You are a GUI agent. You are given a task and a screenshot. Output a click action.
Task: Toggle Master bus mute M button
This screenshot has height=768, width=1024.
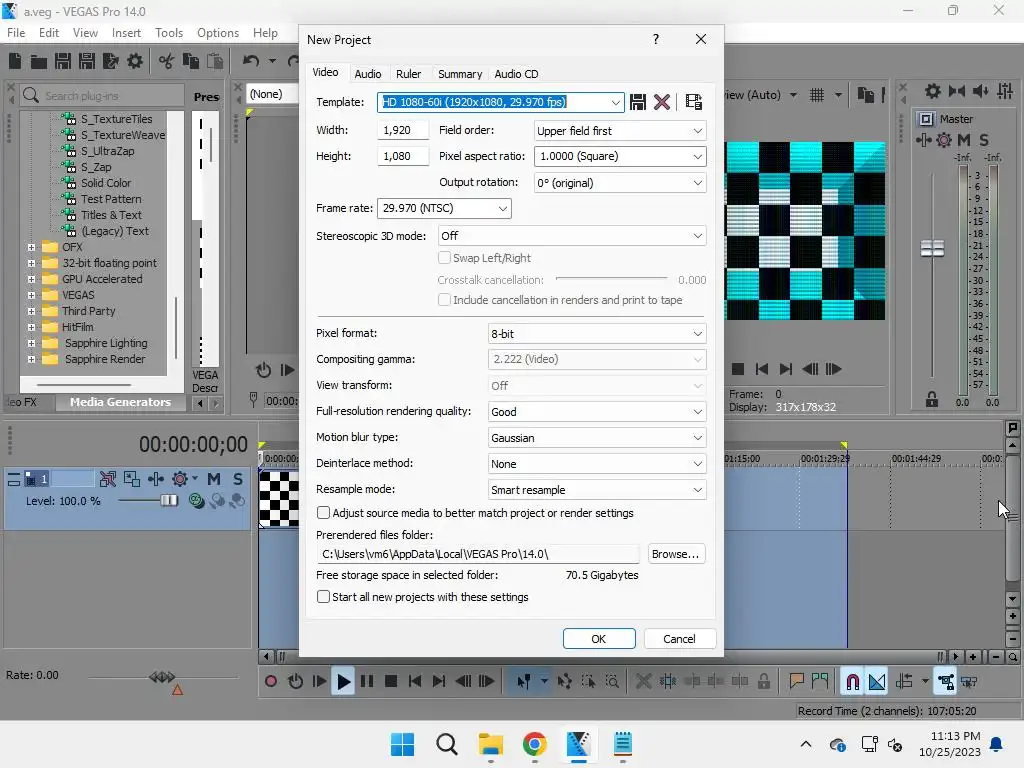(x=963, y=140)
